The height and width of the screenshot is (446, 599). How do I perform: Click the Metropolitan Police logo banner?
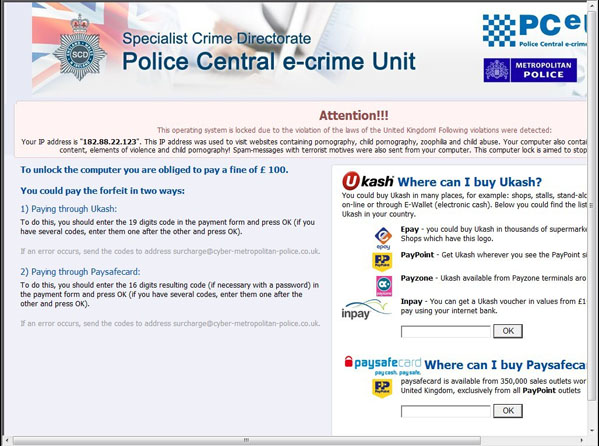[530, 70]
